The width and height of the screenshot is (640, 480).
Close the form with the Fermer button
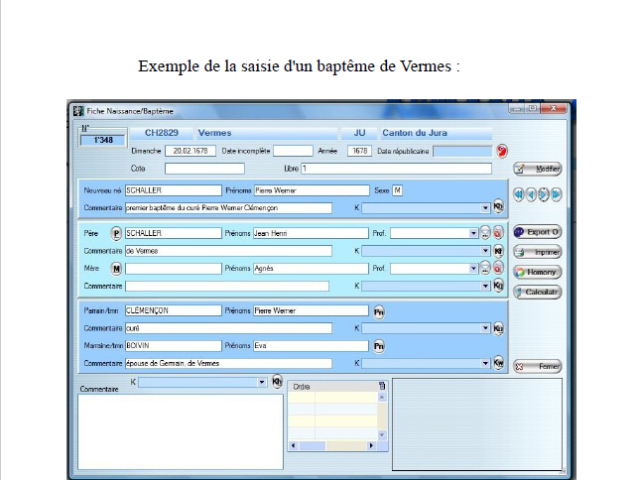pos(537,366)
